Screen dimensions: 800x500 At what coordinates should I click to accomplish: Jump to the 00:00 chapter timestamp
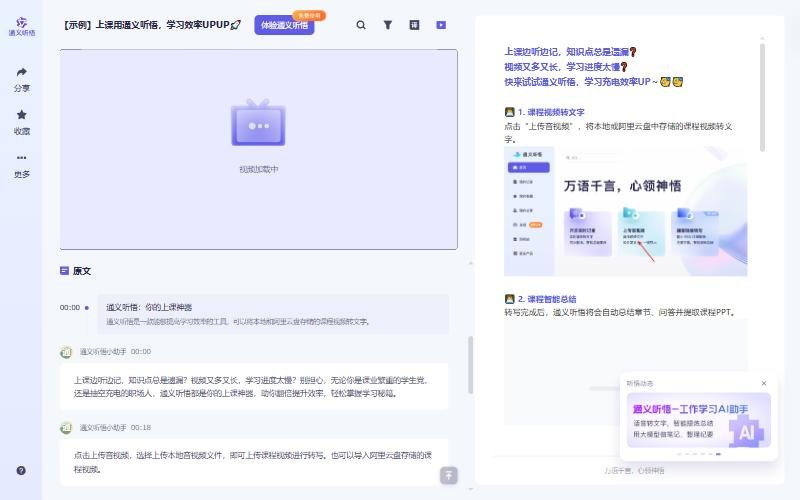(70, 308)
